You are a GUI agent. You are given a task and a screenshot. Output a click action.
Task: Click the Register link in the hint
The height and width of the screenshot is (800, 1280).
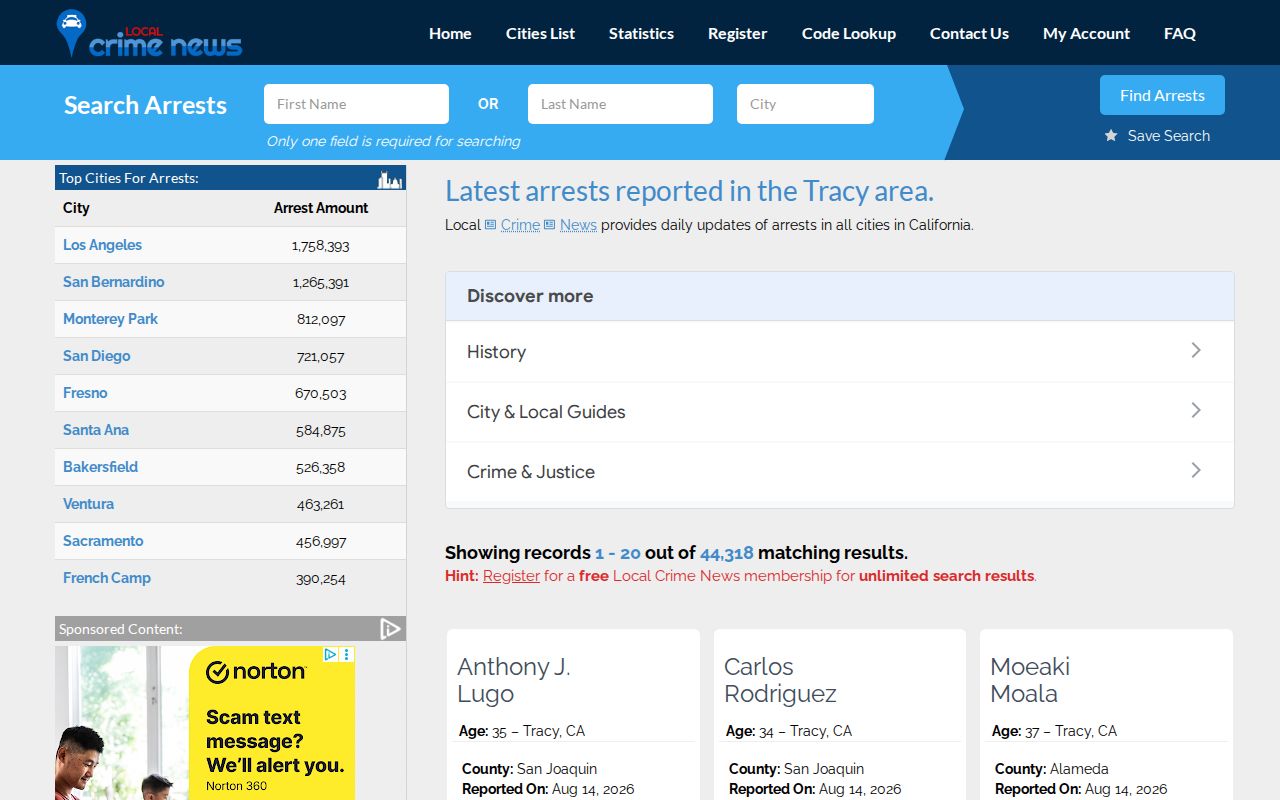(x=511, y=576)
